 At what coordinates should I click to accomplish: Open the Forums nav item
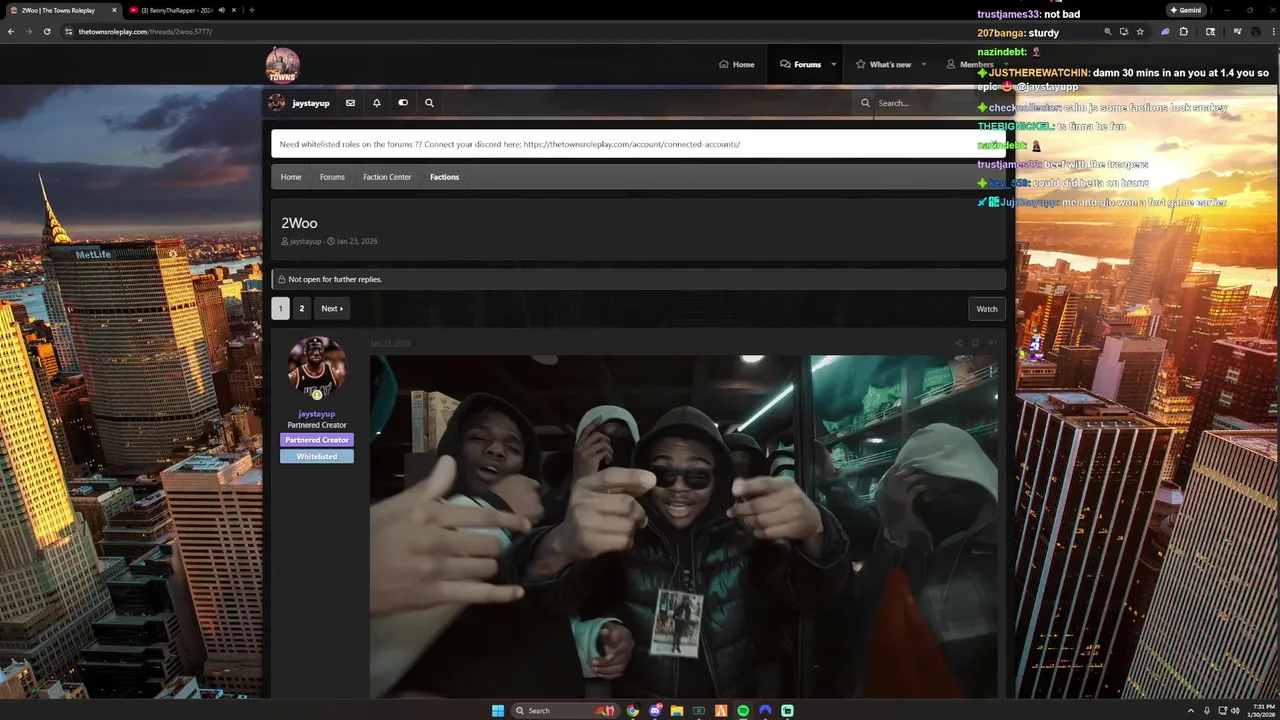coord(800,64)
